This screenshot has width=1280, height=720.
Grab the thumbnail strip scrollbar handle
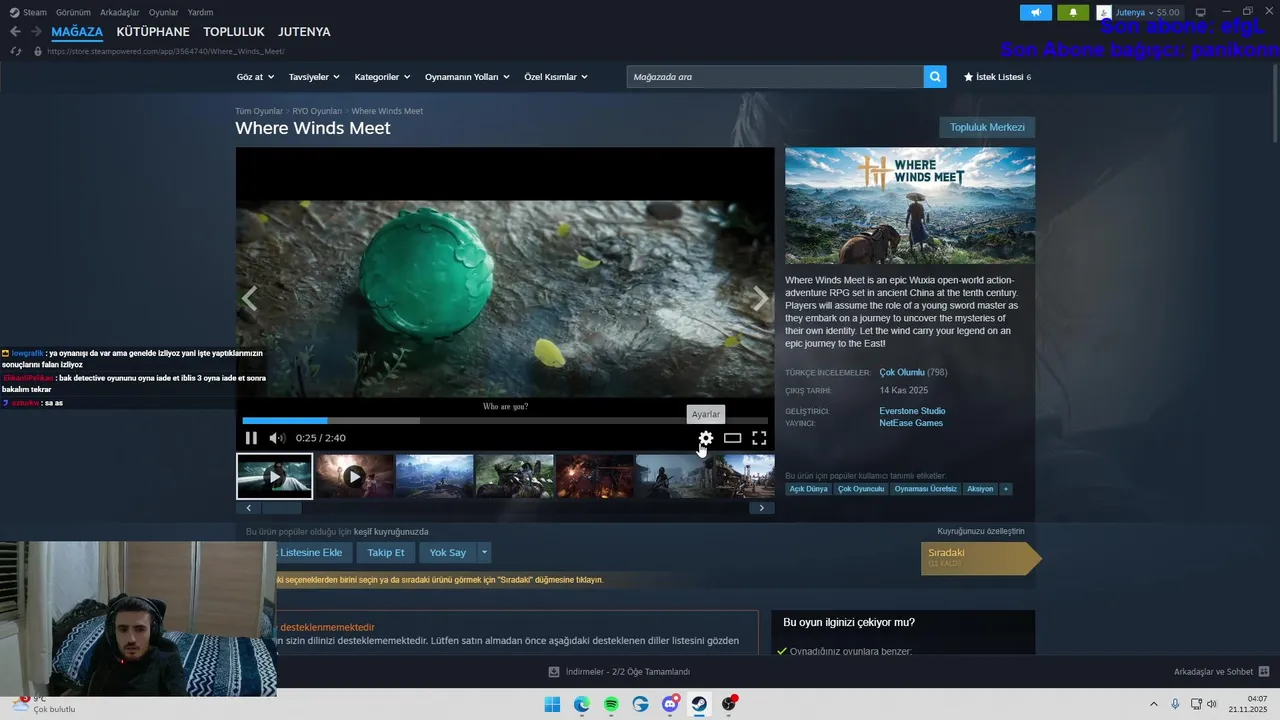click(281, 508)
